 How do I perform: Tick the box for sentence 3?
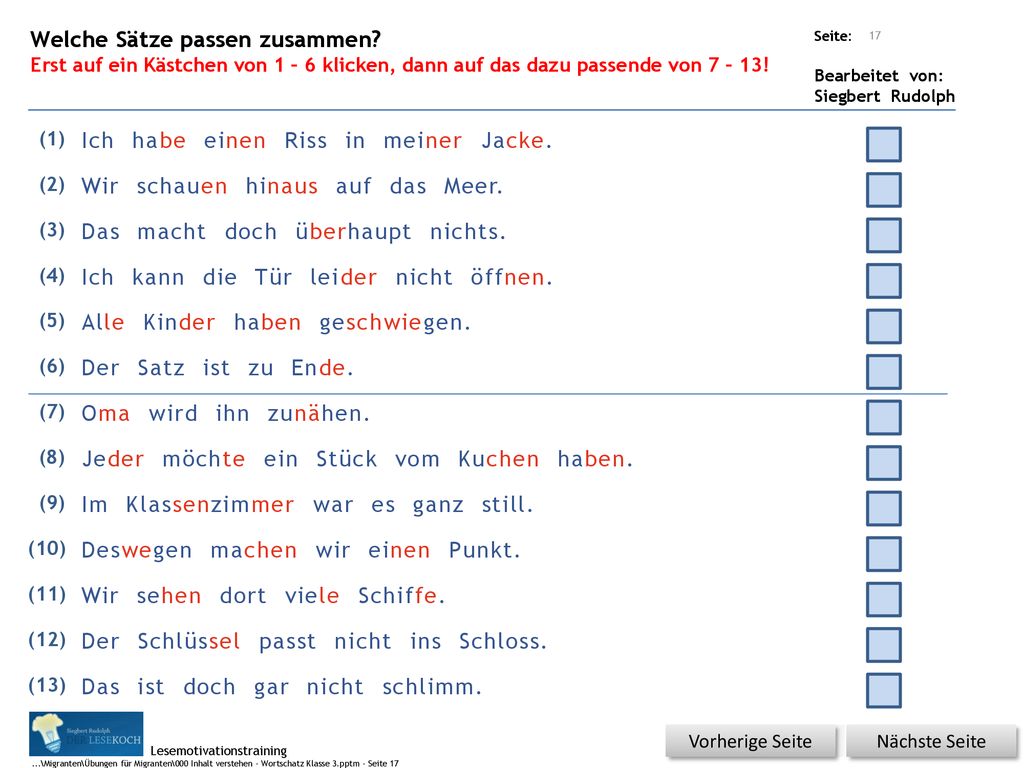884,235
